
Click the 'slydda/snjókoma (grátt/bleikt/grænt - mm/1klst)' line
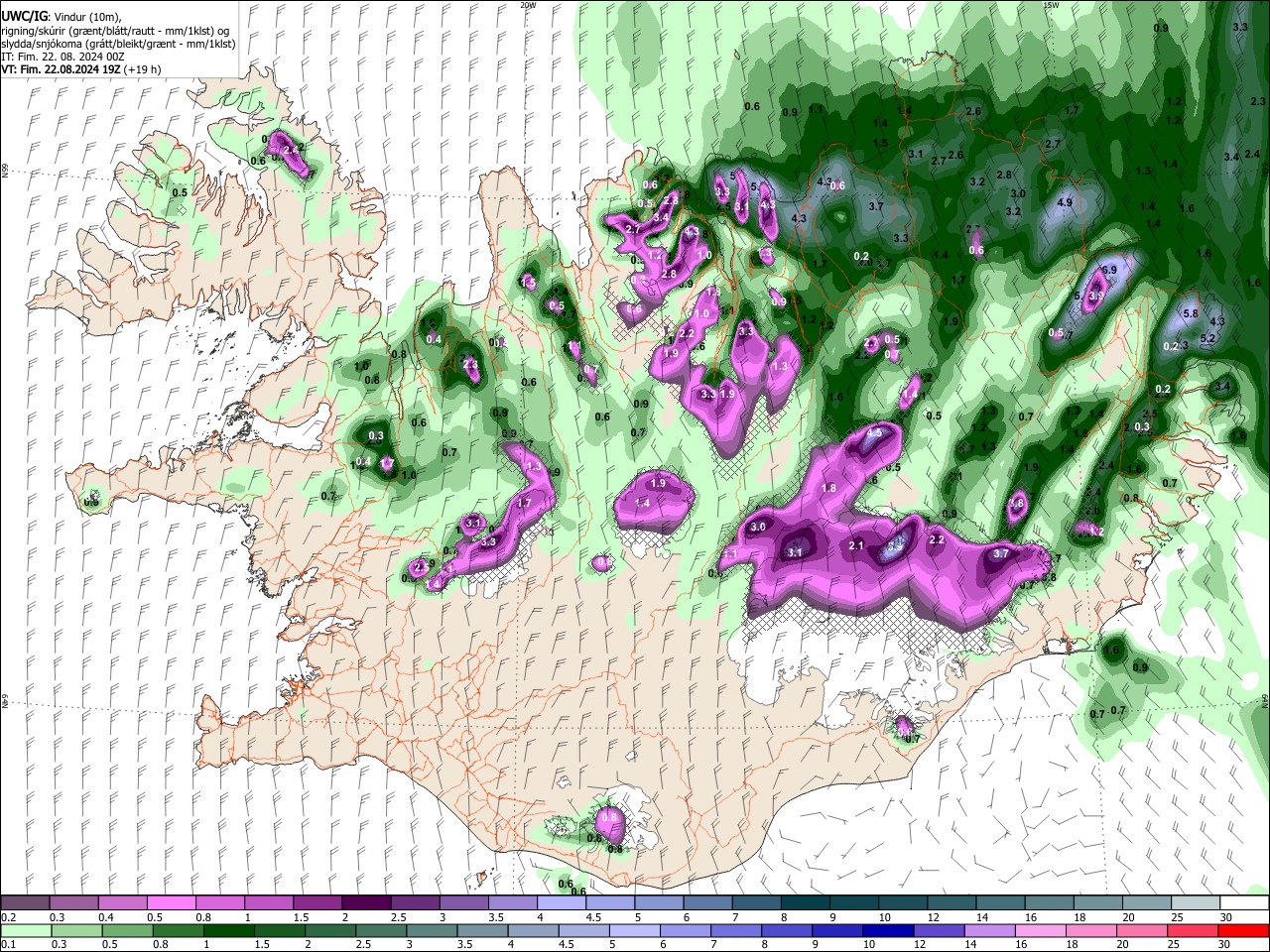tap(118, 44)
